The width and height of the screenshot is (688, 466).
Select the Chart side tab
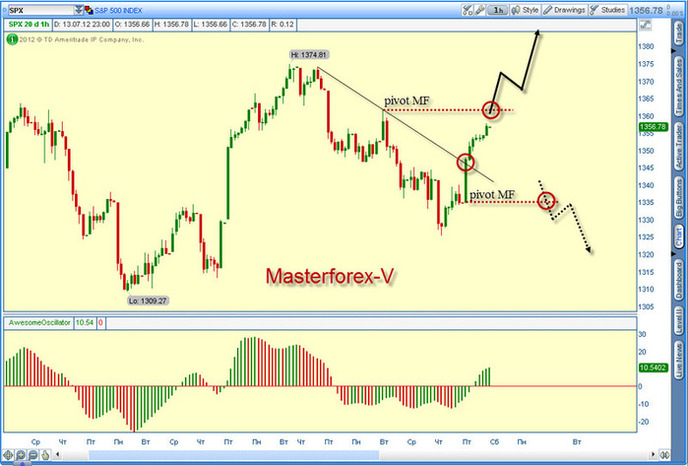[679, 237]
